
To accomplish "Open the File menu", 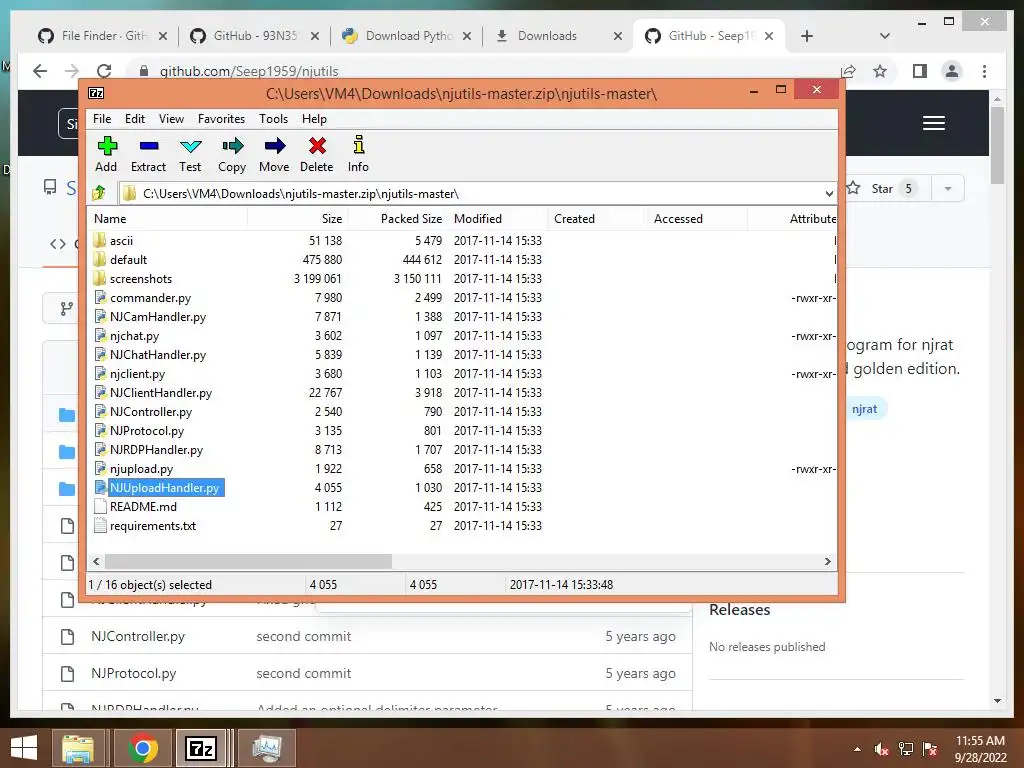I will 102,119.
